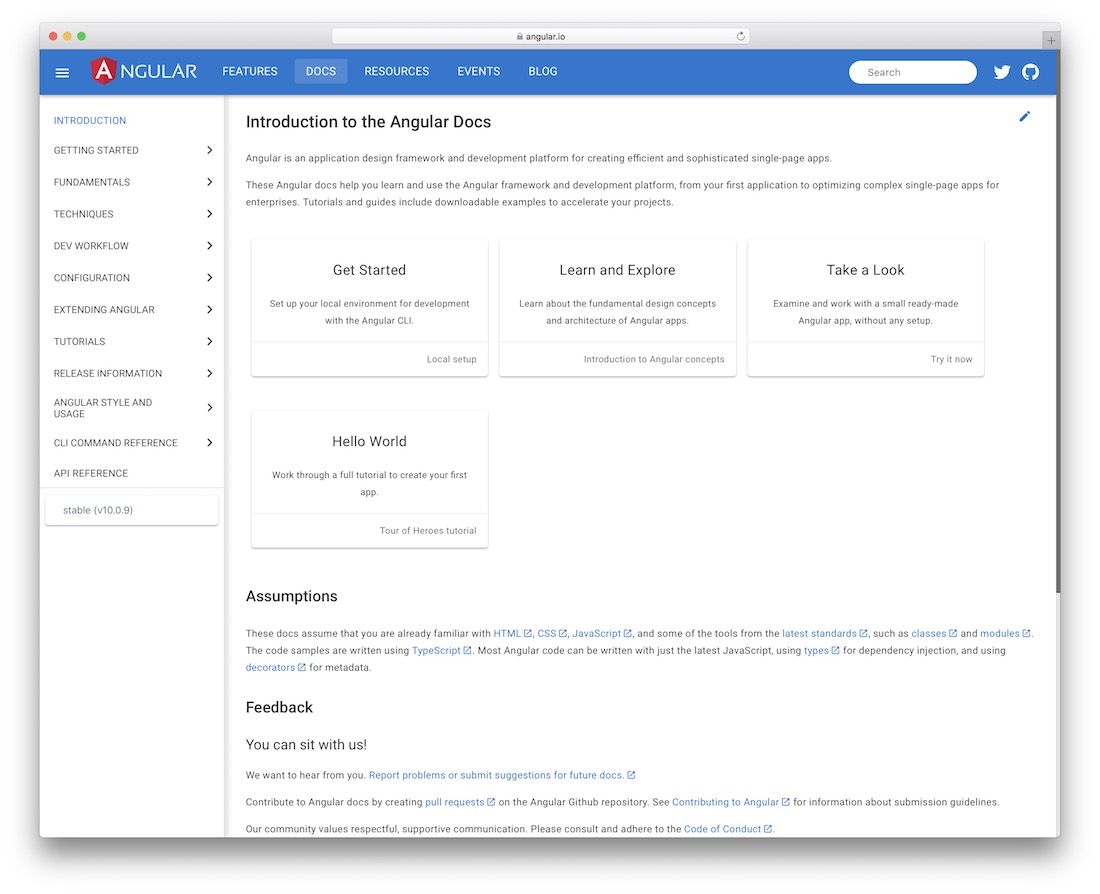Expand the CLI Command Reference chevron

209,443
